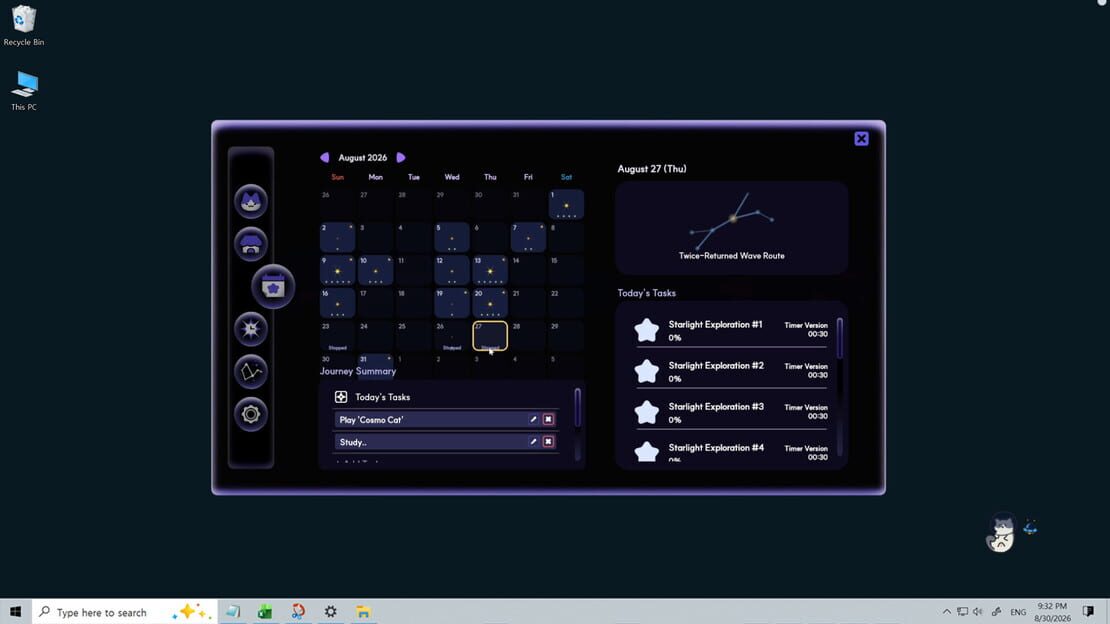Open the cat profile sidebar icon

251,202
